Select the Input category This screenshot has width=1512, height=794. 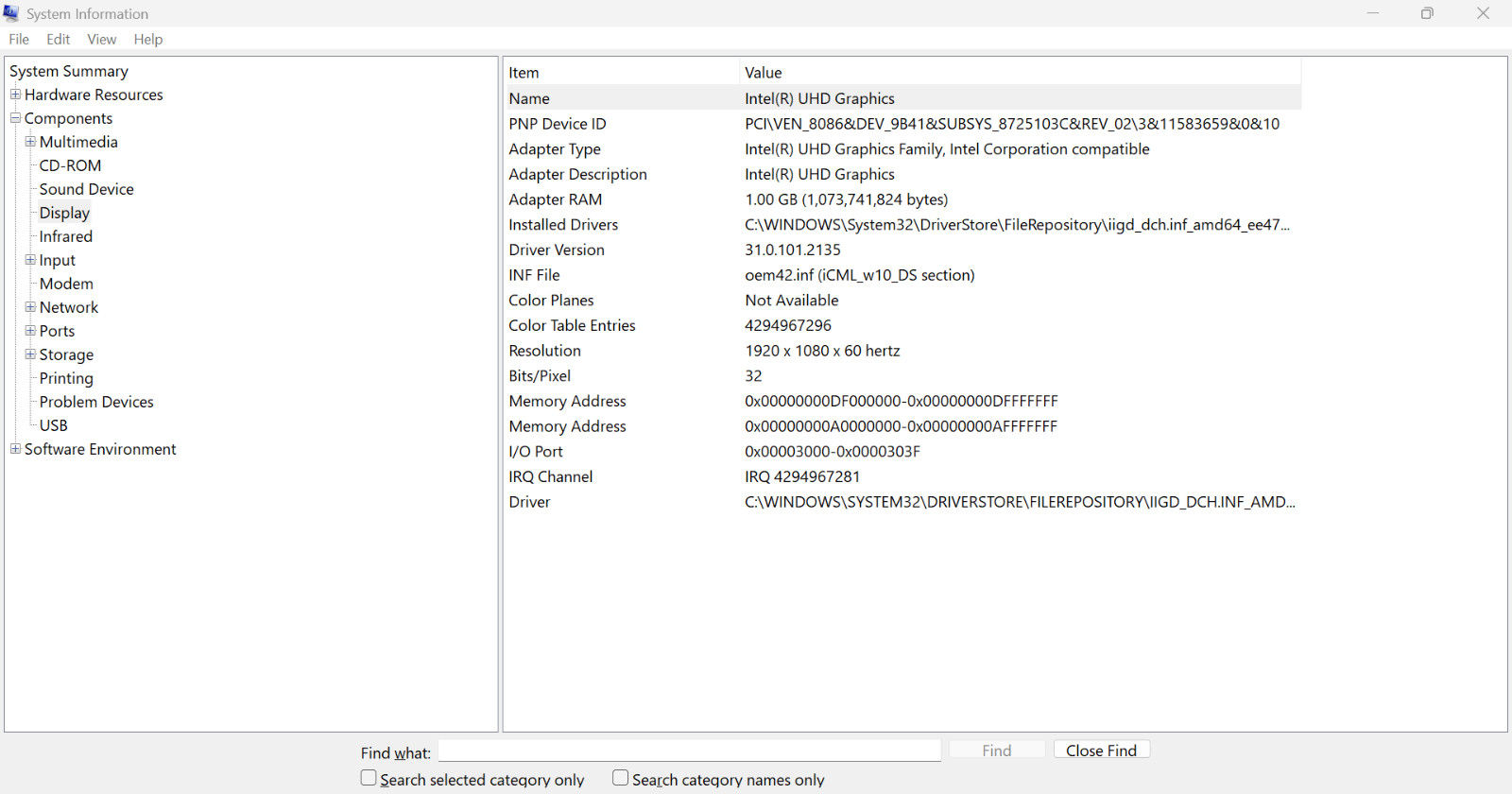pos(58,260)
